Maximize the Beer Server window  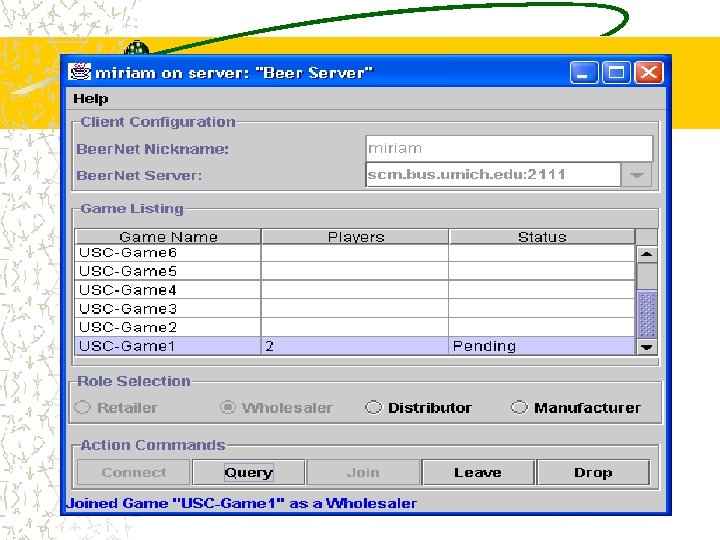pos(616,73)
